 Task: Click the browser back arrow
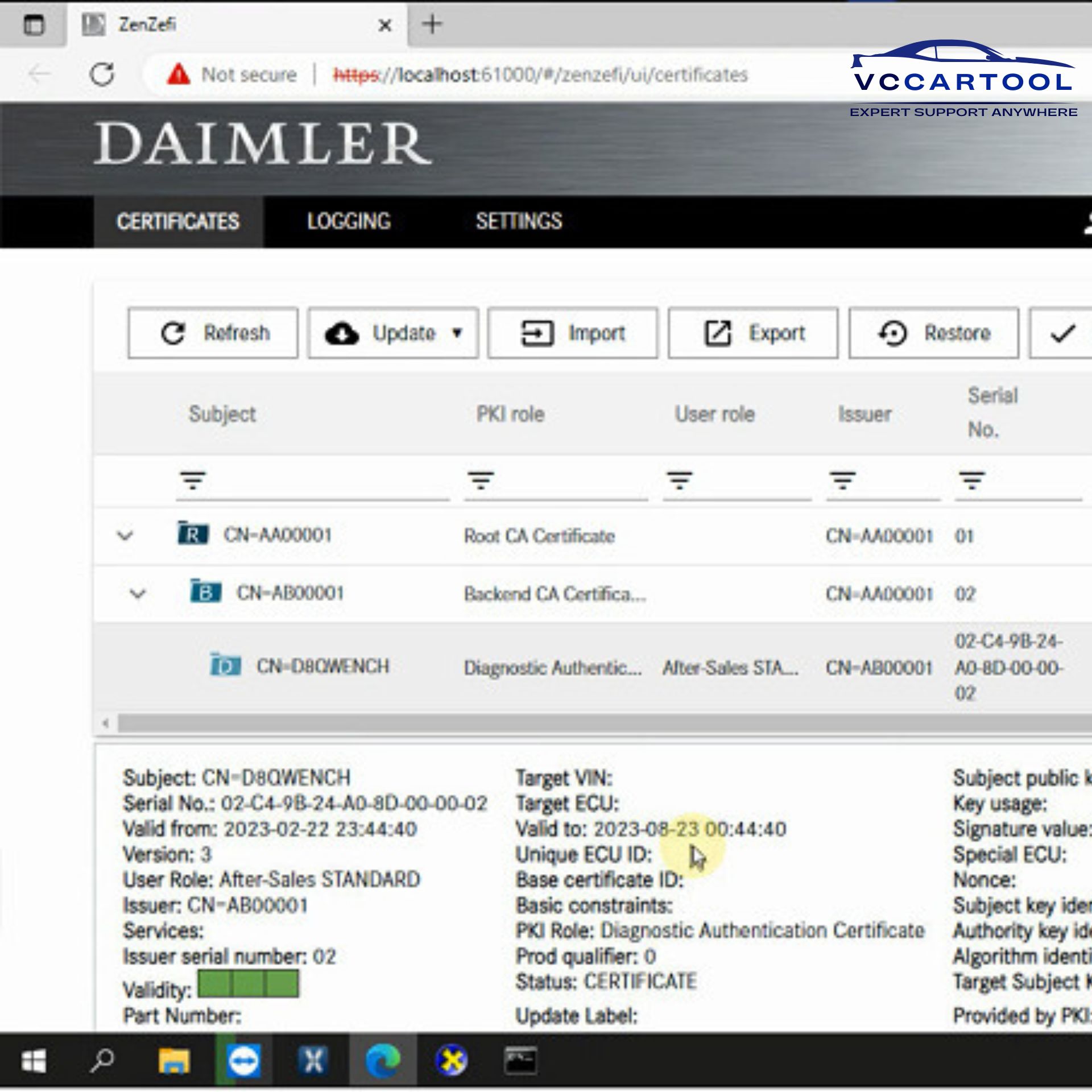tap(39, 74)
